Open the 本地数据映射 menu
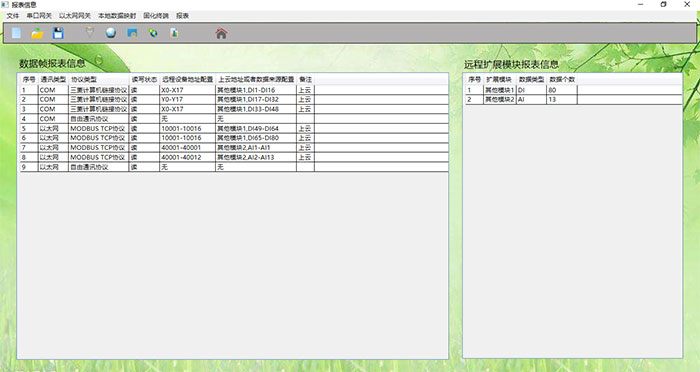The image size is (700, 372). click(117, 16)
